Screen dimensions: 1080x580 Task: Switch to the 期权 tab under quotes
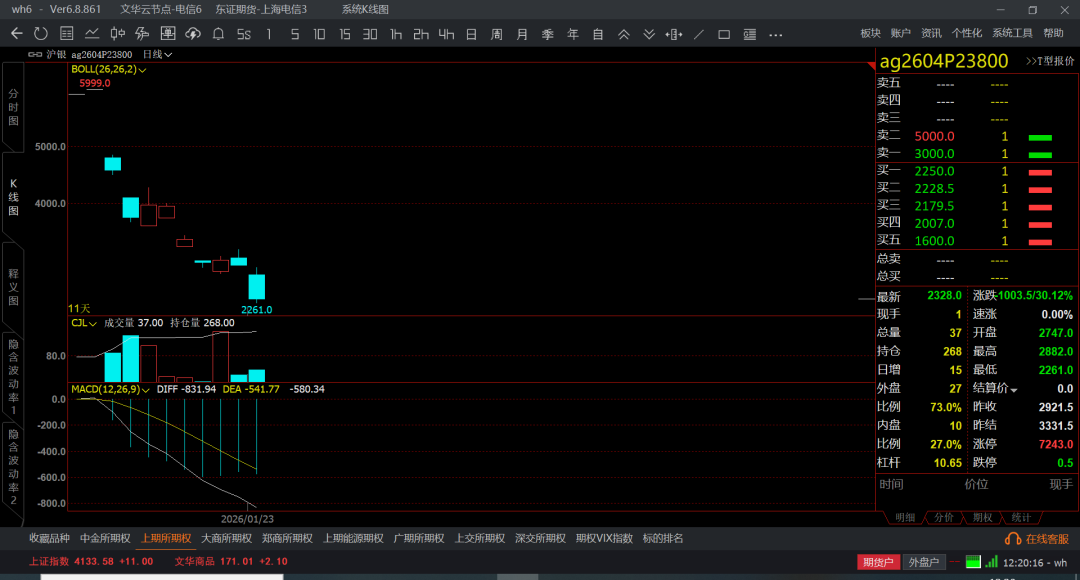click(982, 517)
